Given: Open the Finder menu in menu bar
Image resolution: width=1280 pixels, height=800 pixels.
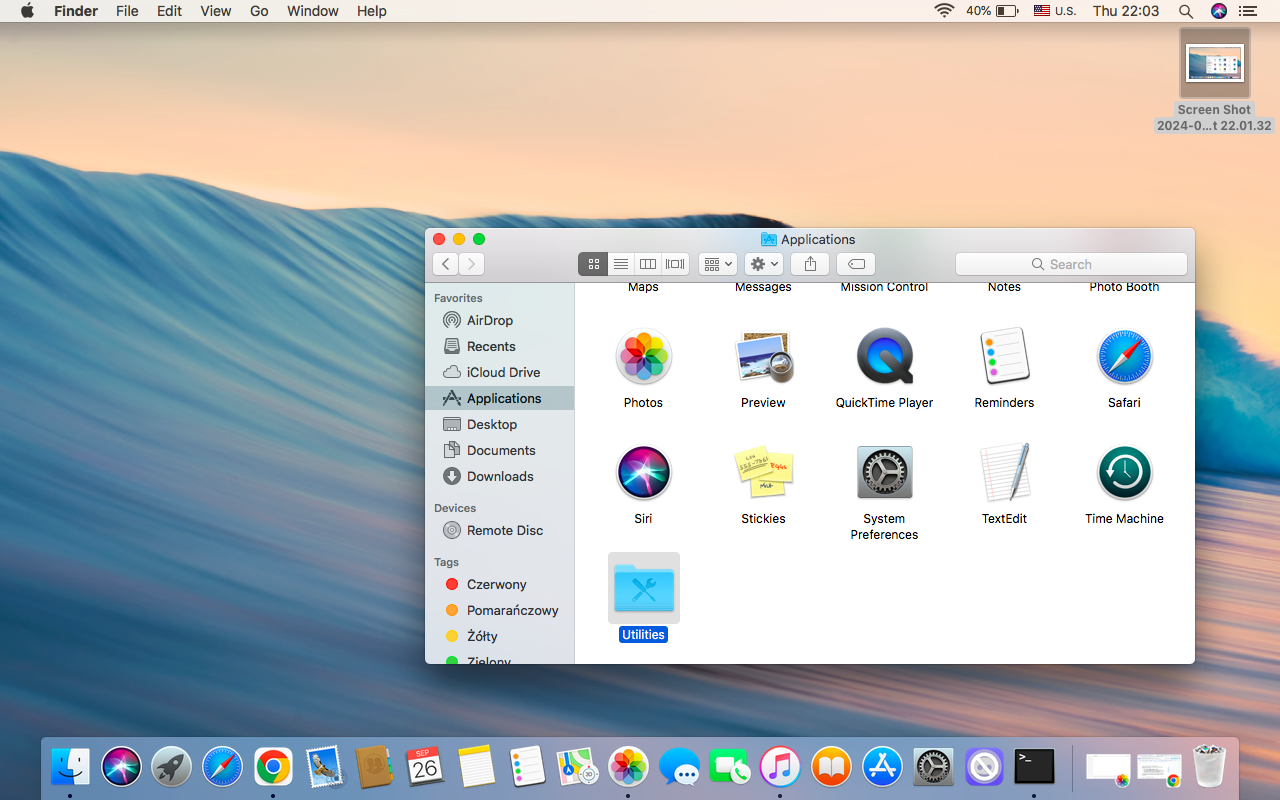Looking at the screenshot, I should (76, 11).
